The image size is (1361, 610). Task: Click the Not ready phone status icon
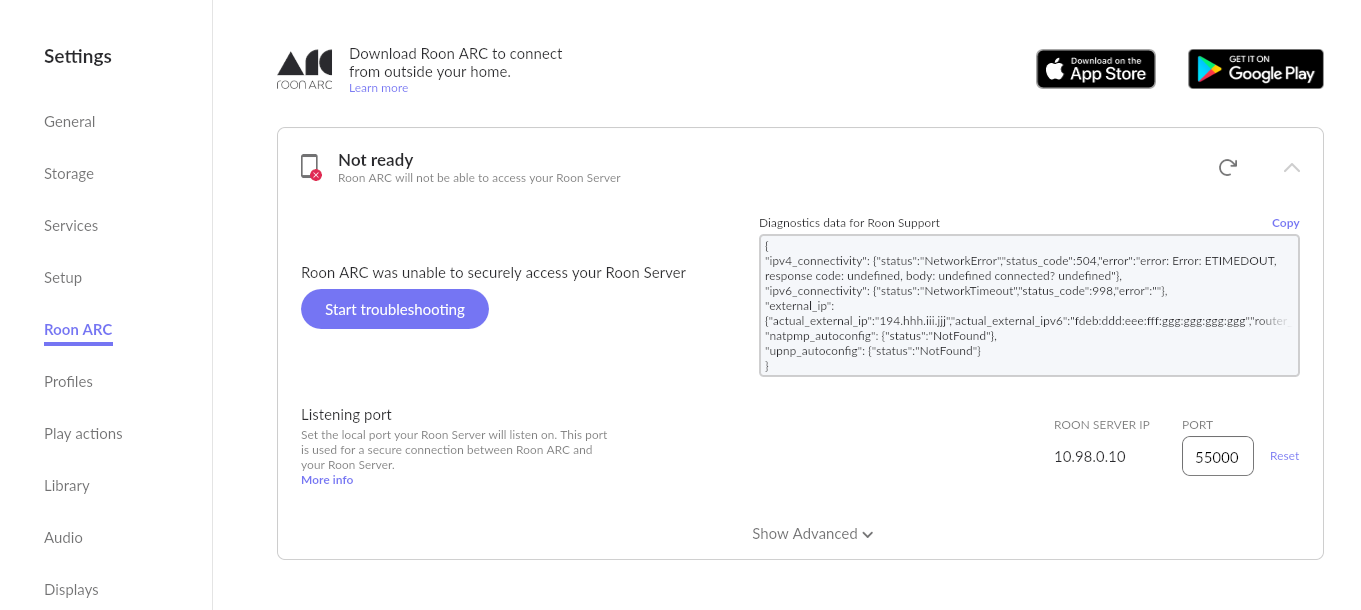(x=311, y=167)
